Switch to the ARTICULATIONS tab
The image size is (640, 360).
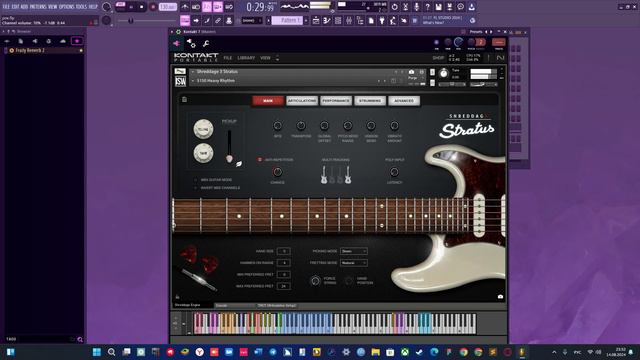pyautogui.click(x=302, y=101)
